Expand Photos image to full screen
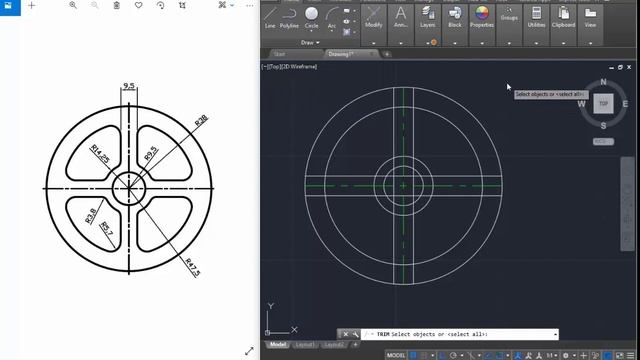Image resolution: width=640 pixels, height=360 pixels. pyautogui.click(x=249, y=351)
